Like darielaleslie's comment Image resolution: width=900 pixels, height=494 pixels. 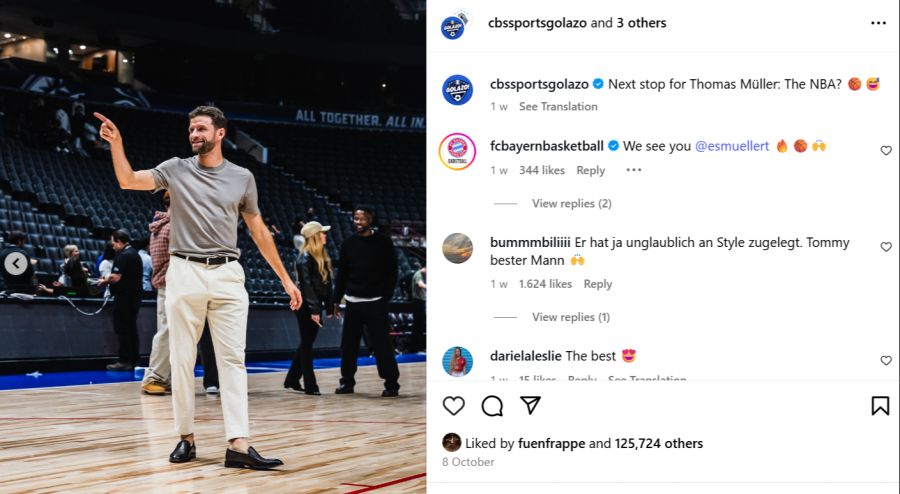click(886, 360)
